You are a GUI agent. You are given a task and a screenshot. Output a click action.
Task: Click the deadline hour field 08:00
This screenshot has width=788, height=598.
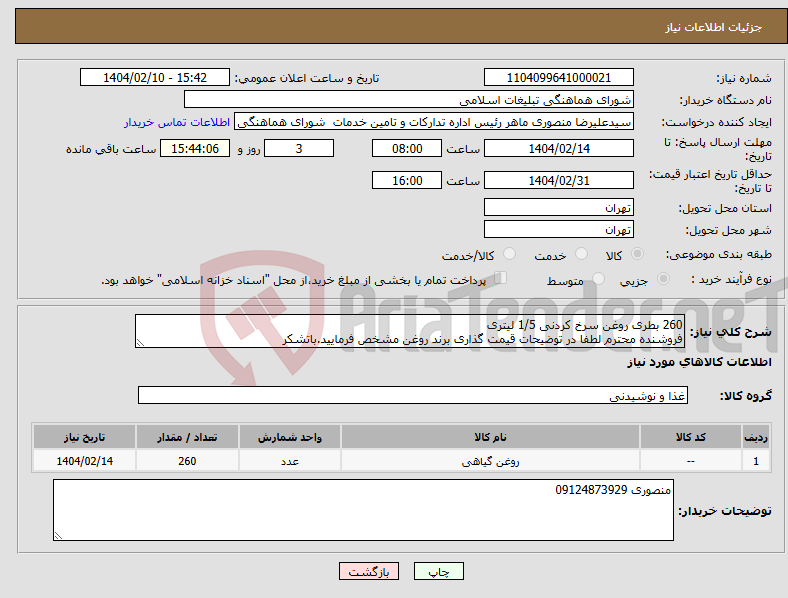coord(407,148)
